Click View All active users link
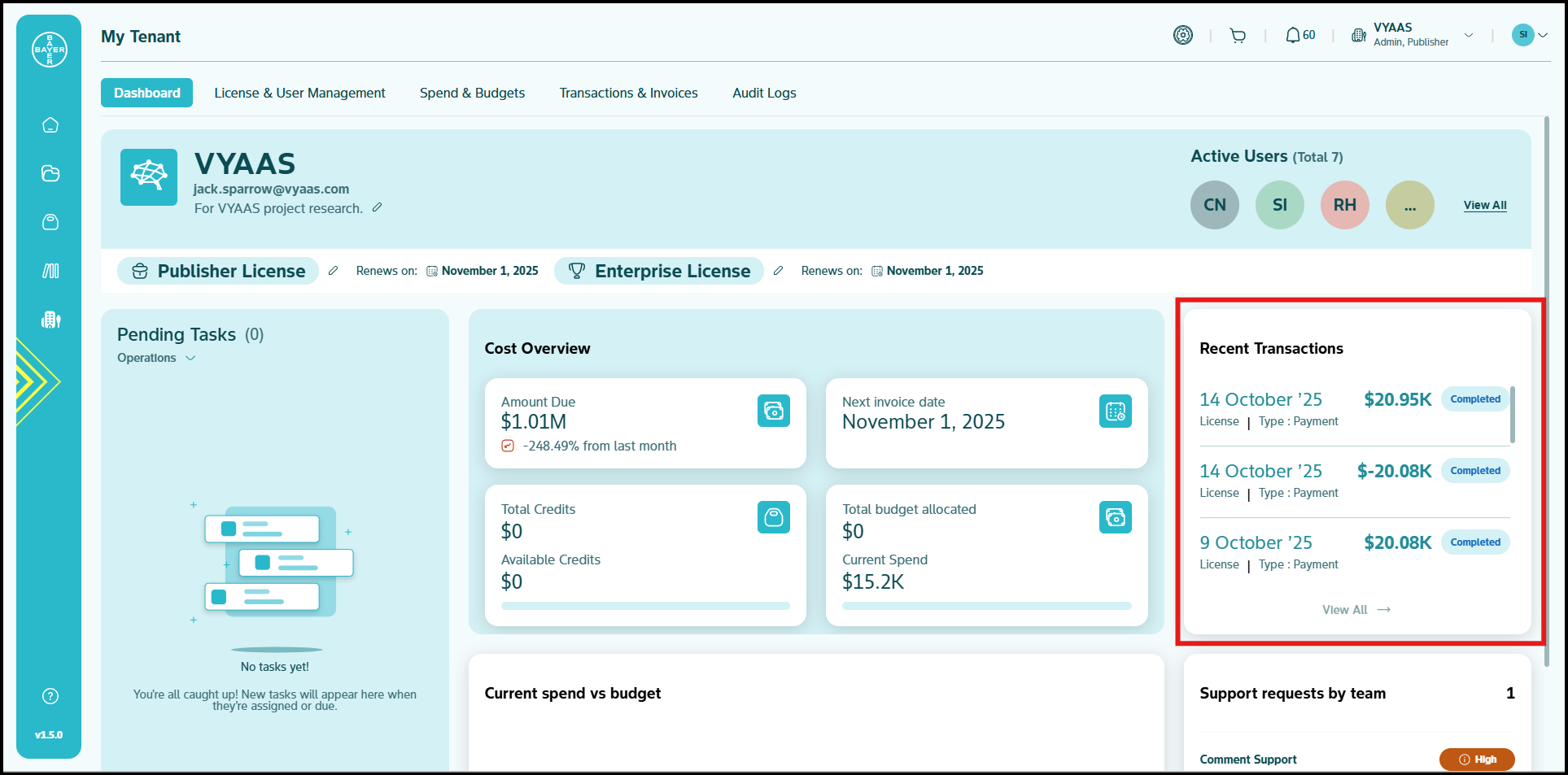The width and height of the screenshot is (1568, 775). (1484, 206)
